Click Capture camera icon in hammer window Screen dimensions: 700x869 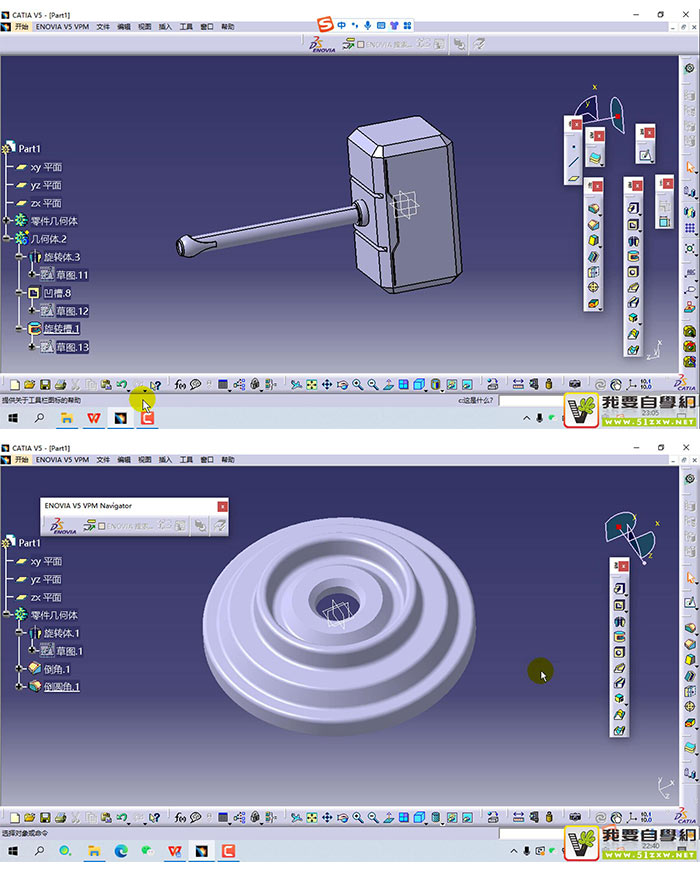pyautogui.click(x=575, y=384)
